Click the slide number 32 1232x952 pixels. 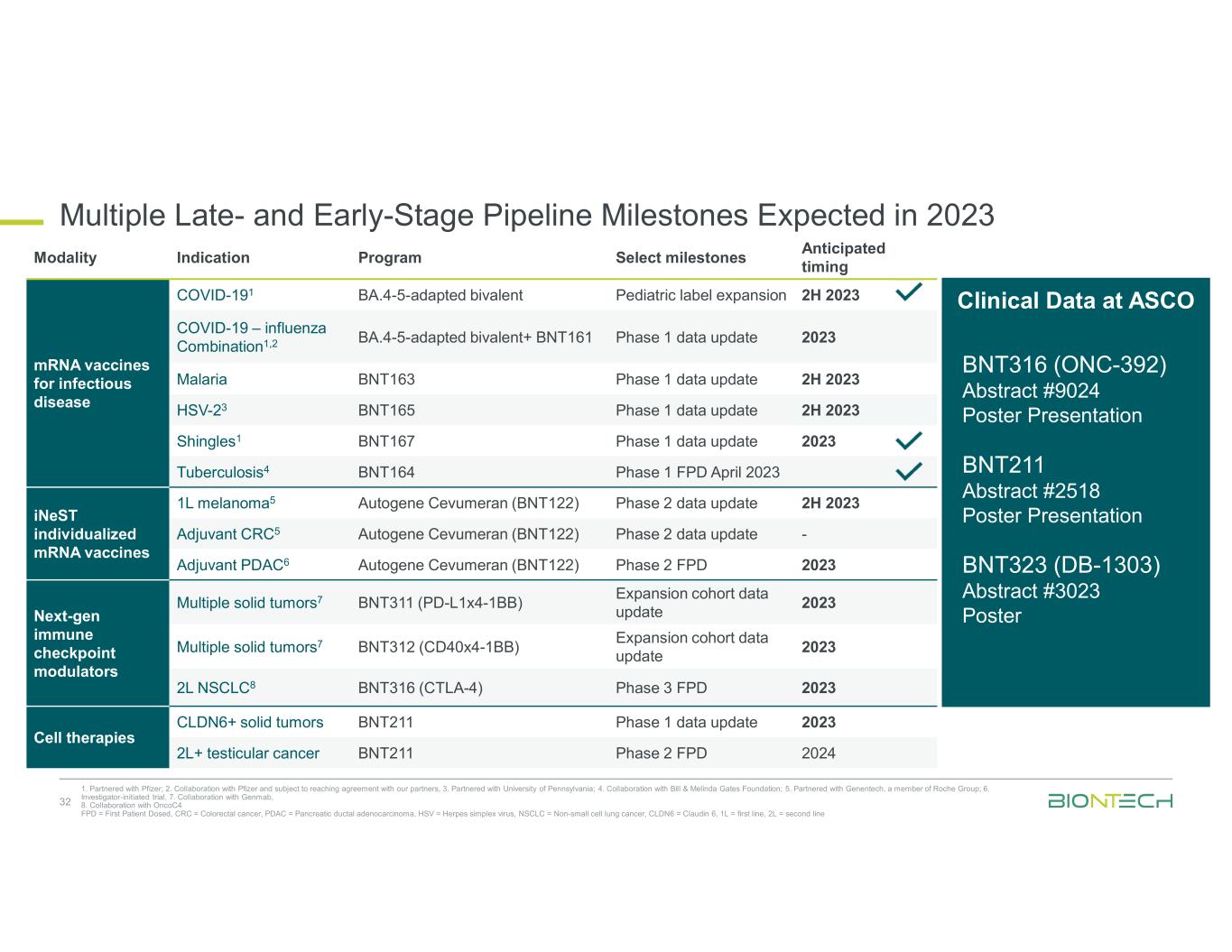click(64, 802)
